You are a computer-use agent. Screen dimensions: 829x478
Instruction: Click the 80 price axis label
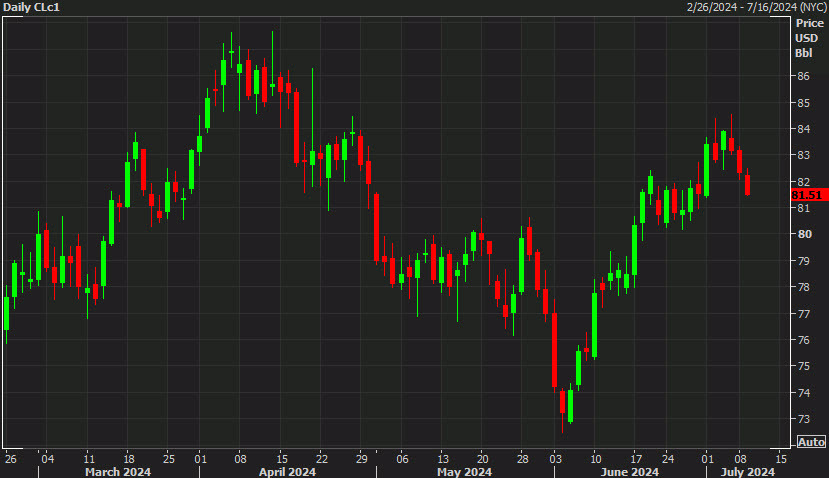pyautogui.click(x=804, y=234)
